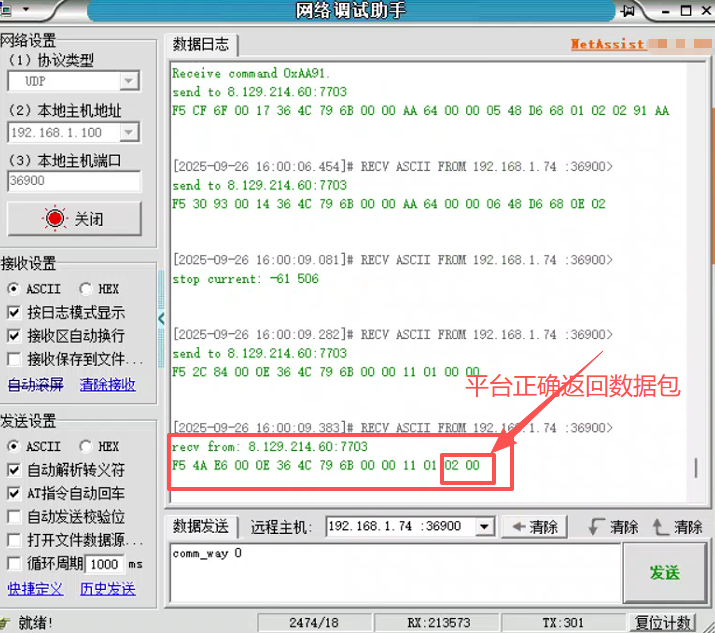The image size is (715, 633).
Task: Toggle AT指令自动回车 checkbox
Action: 14,493
